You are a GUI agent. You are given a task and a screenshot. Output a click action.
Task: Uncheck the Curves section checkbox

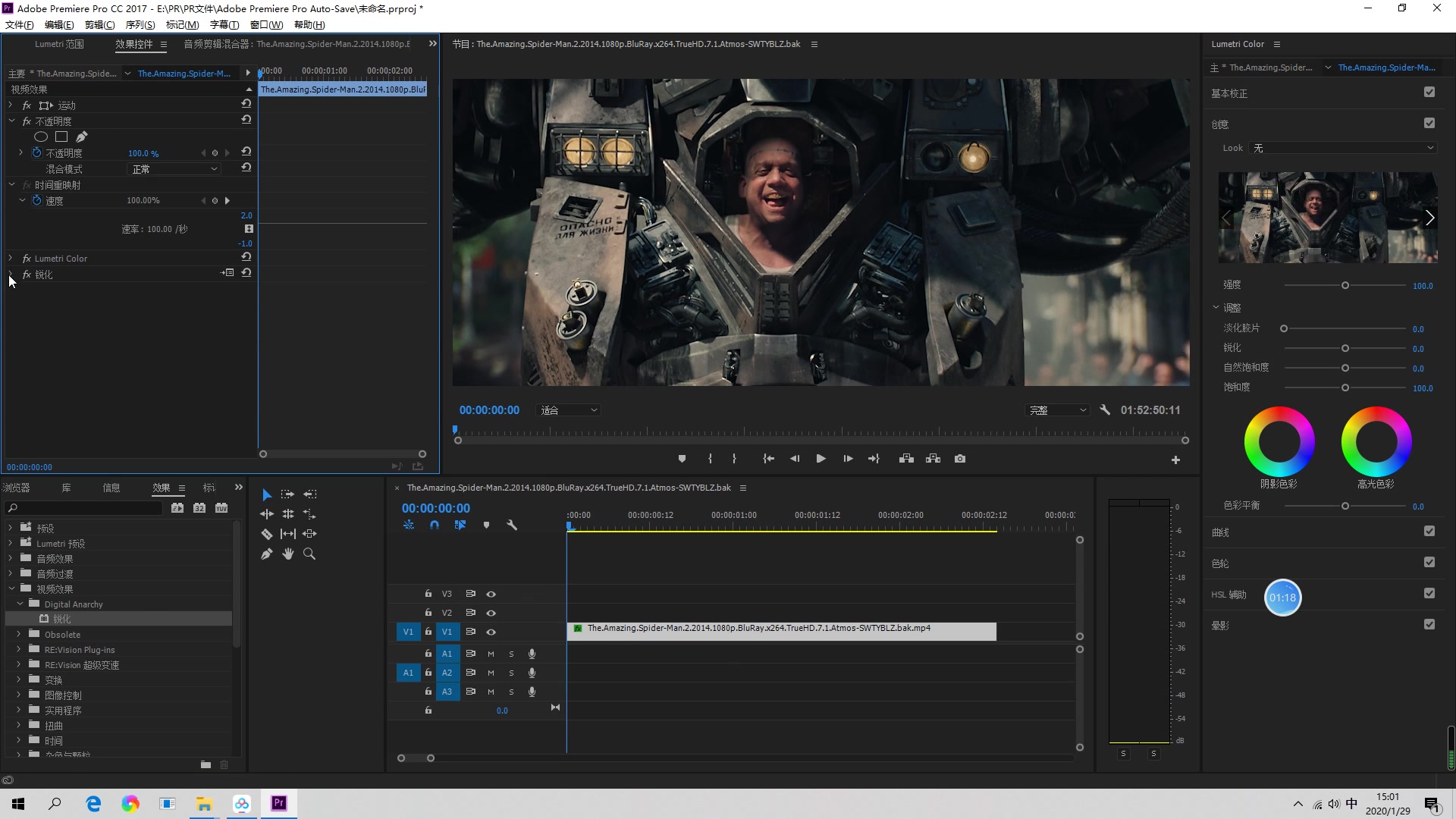coord(1429,531)
